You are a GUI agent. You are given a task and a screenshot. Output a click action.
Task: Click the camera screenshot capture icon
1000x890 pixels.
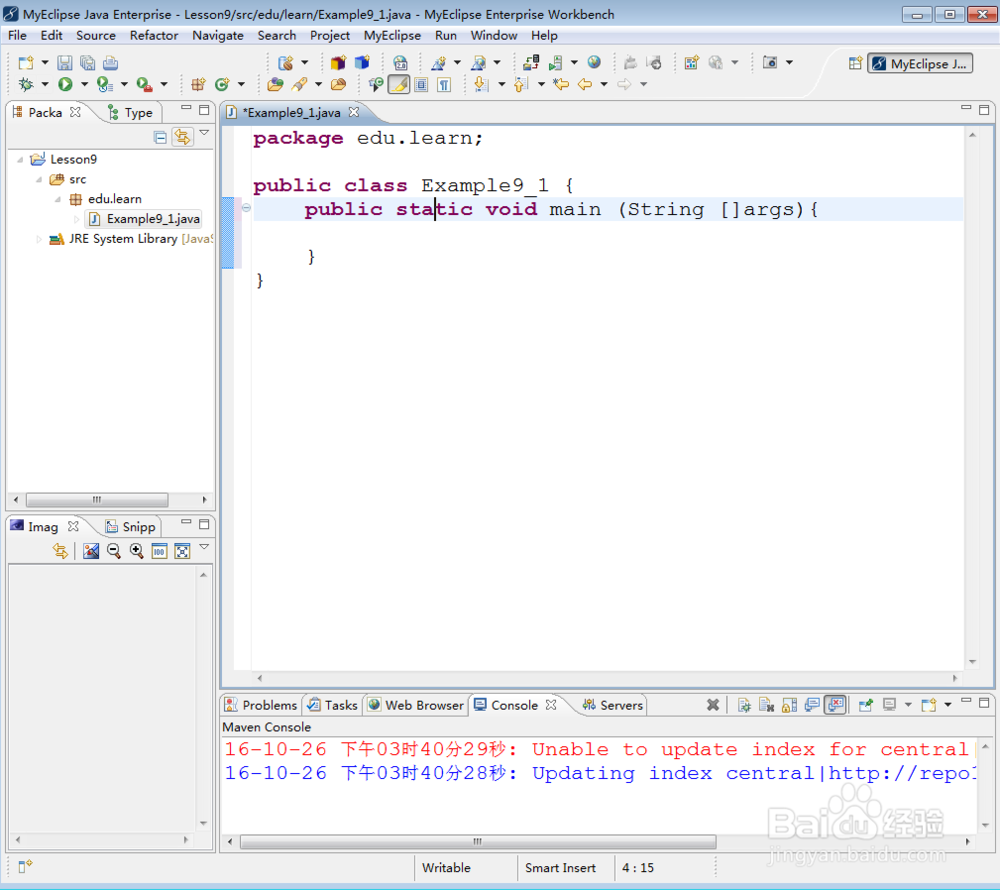770,62
